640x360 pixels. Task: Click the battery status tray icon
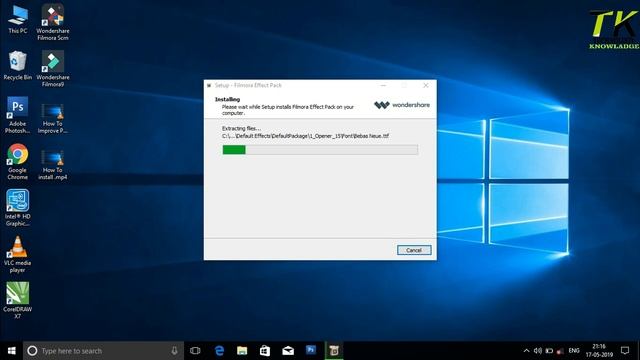pyautogui.click(x=549, y=351)
